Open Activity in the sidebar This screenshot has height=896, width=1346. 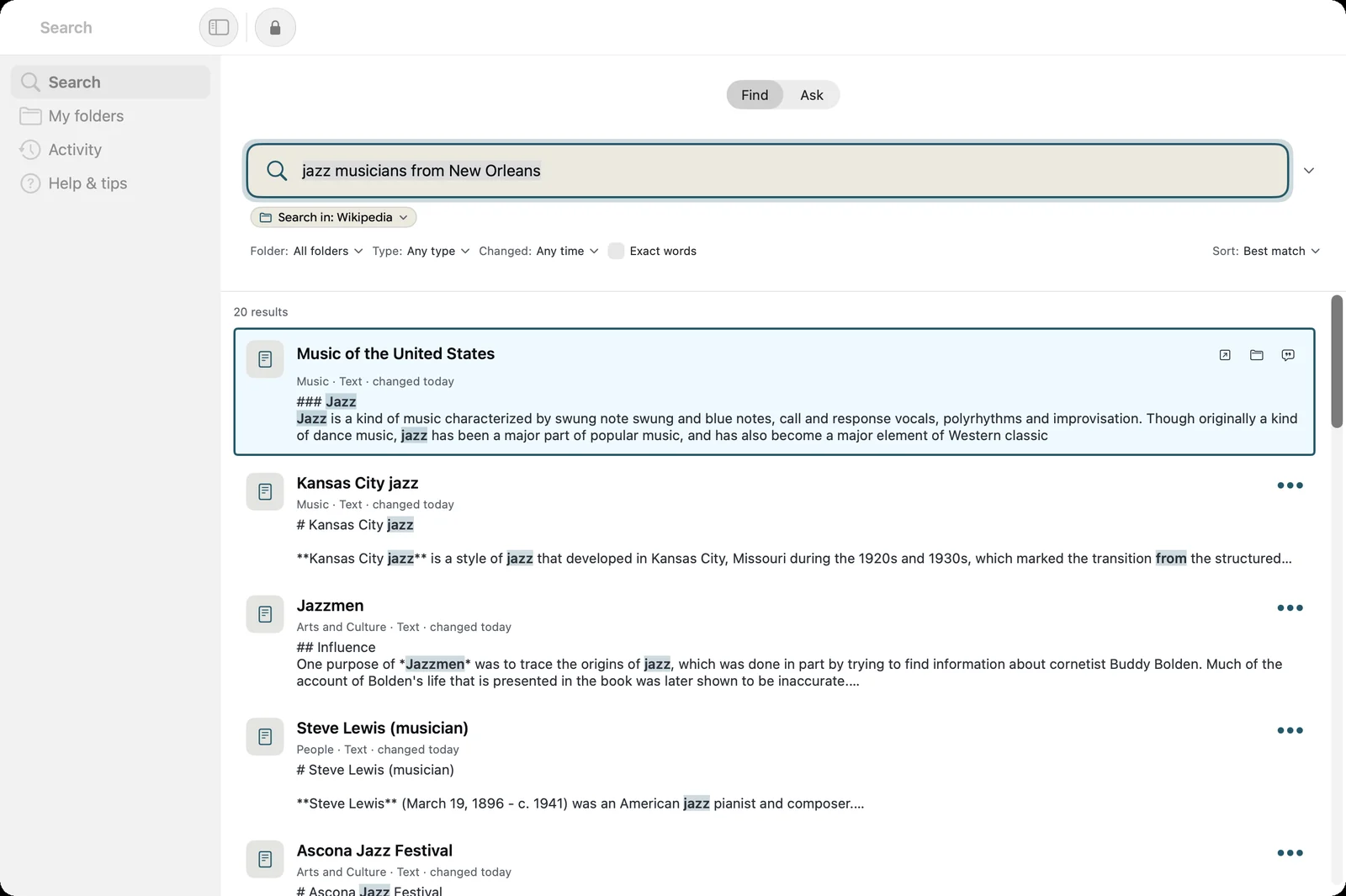pos(110,150)
